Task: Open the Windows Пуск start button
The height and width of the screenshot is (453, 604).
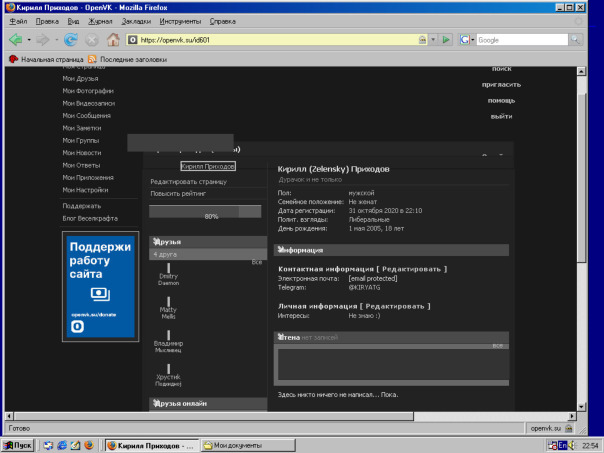Action: point(20,444)
